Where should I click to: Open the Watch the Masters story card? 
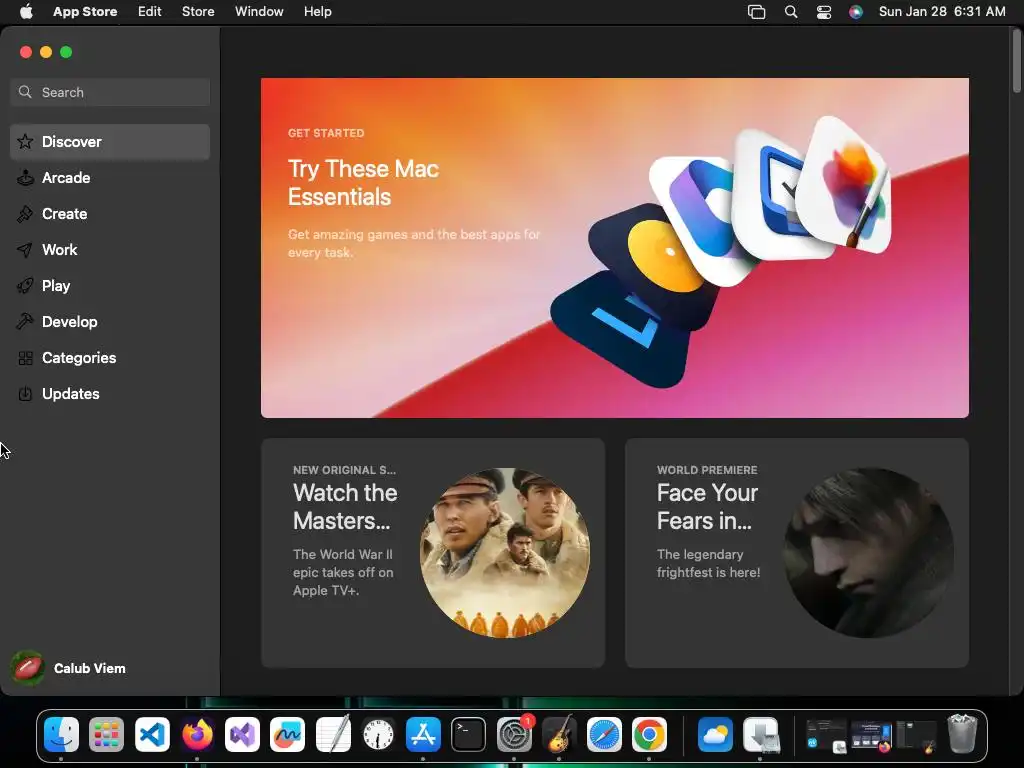coord(433,552)
